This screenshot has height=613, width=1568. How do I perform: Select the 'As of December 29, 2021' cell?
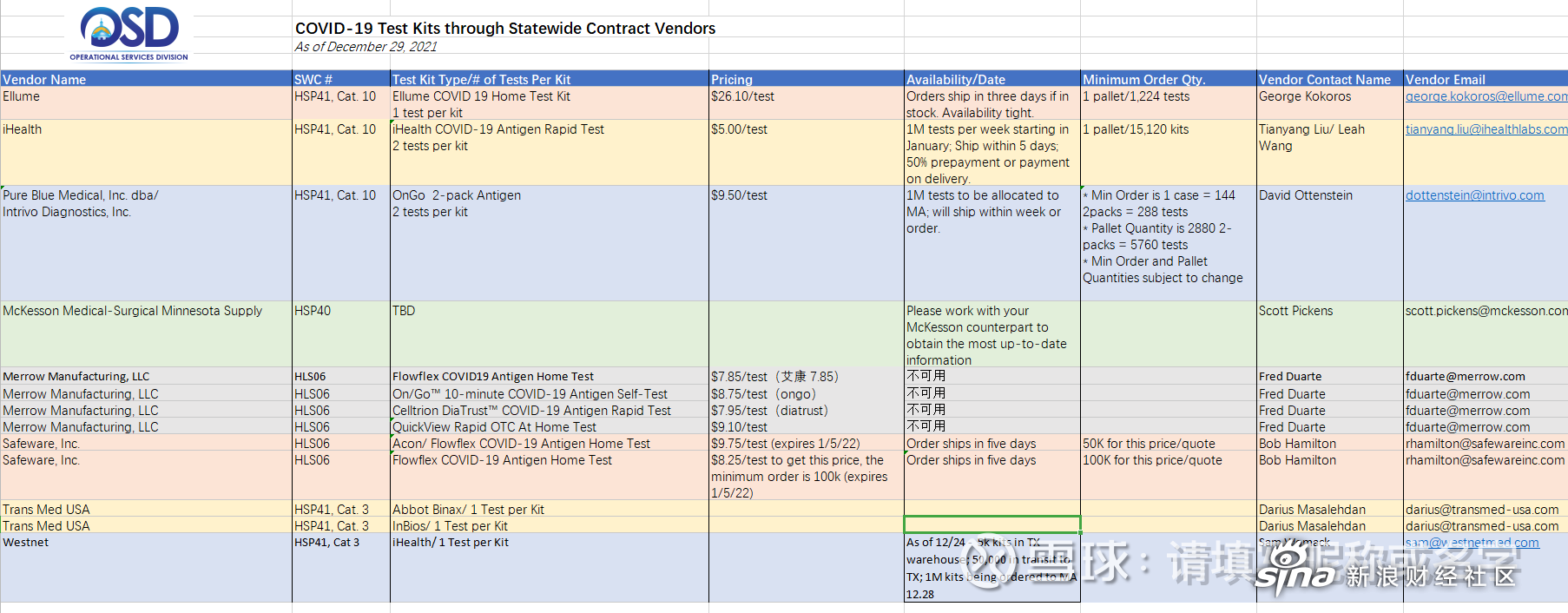pos(366,47)
